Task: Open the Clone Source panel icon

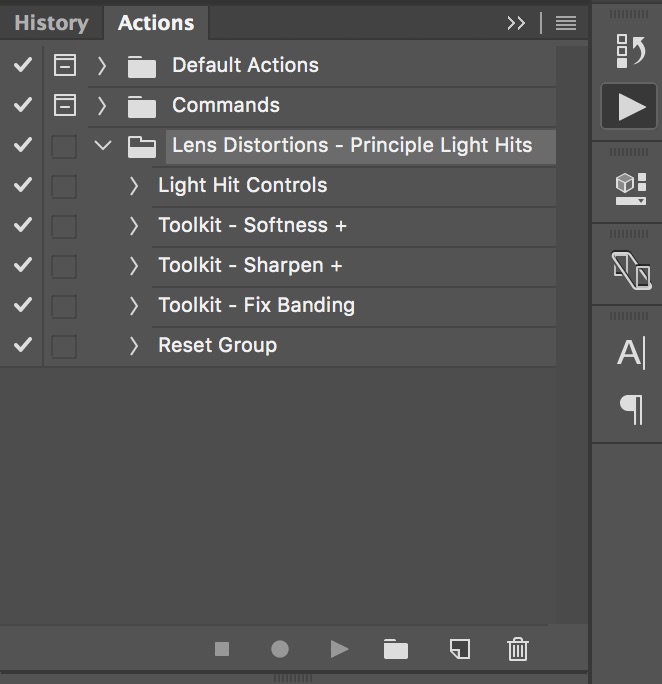Action: [631, 270]
